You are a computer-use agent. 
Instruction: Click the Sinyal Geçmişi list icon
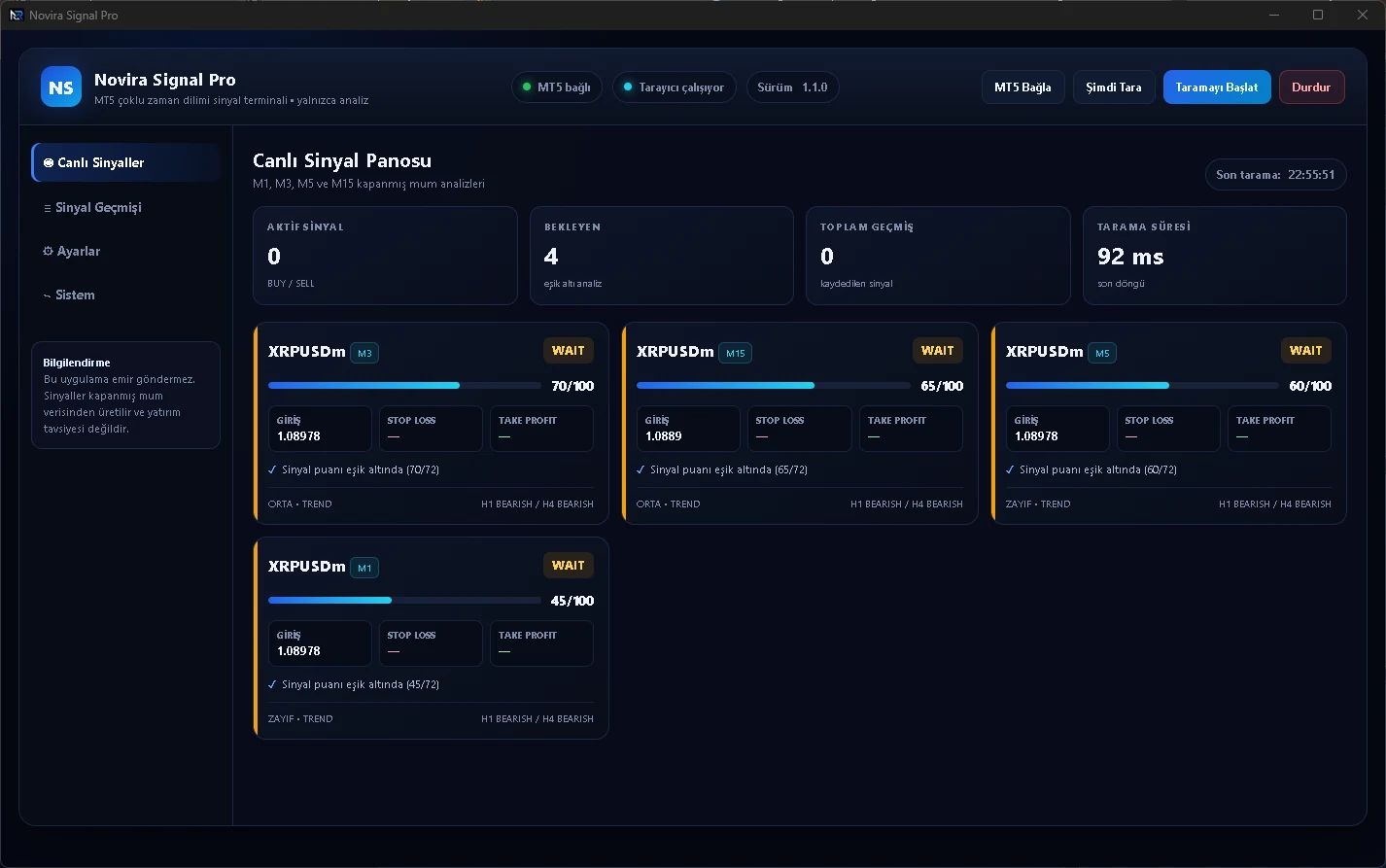(48, 208)
